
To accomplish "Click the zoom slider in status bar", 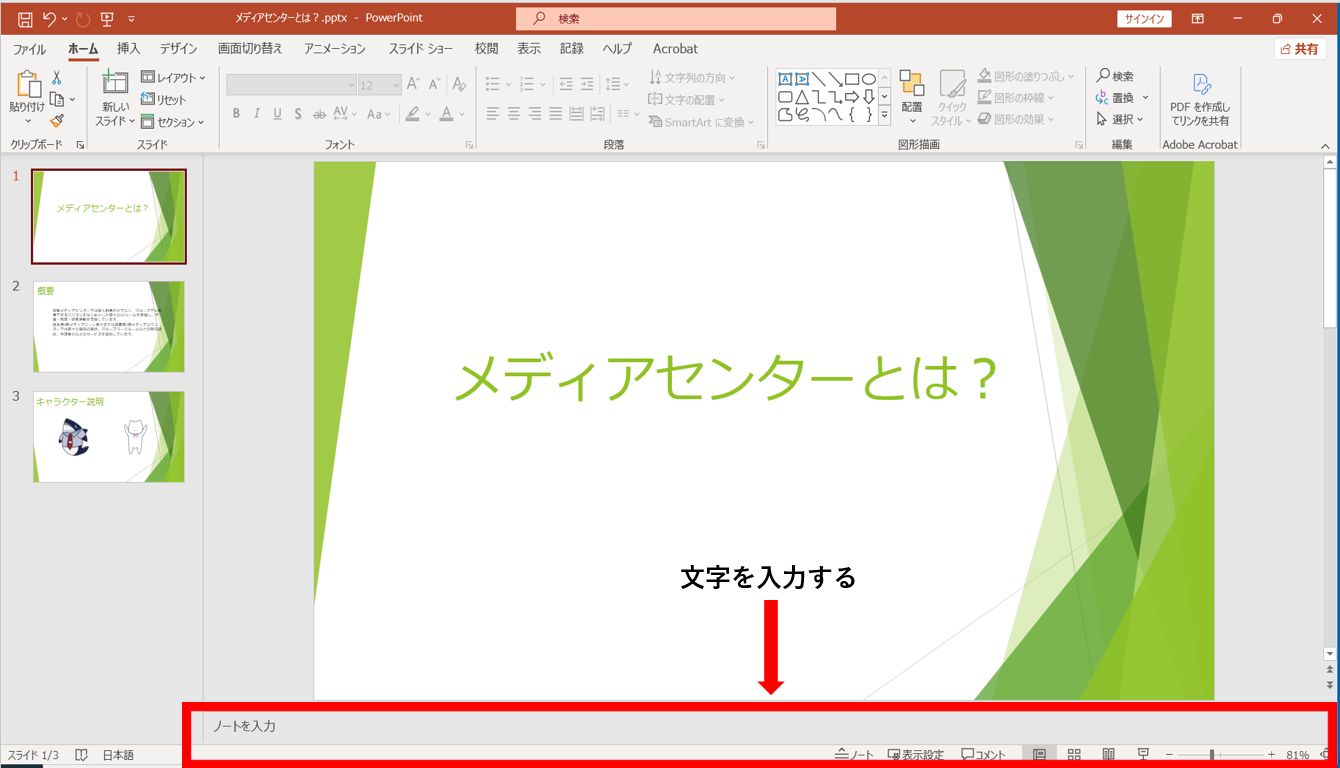I will tap(1212, 754).
